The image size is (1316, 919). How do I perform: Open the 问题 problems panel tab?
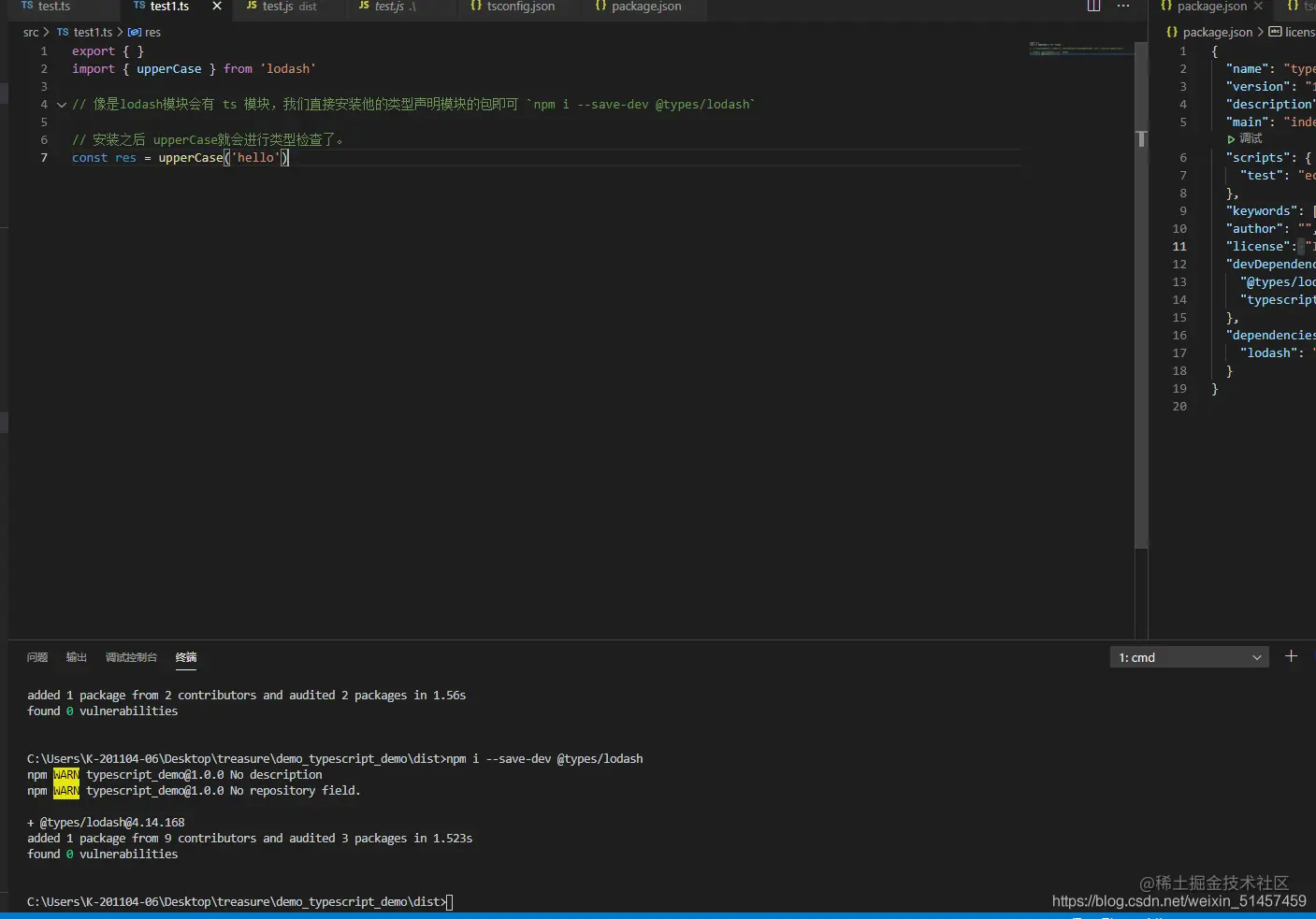pos(37,658)
